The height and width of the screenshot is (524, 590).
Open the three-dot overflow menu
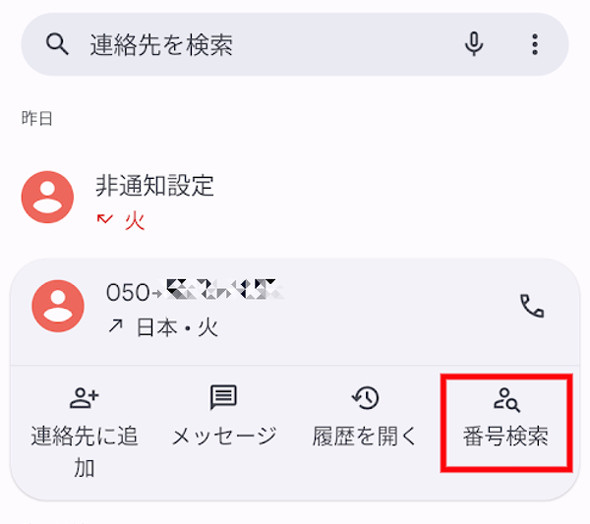[535, 44]
